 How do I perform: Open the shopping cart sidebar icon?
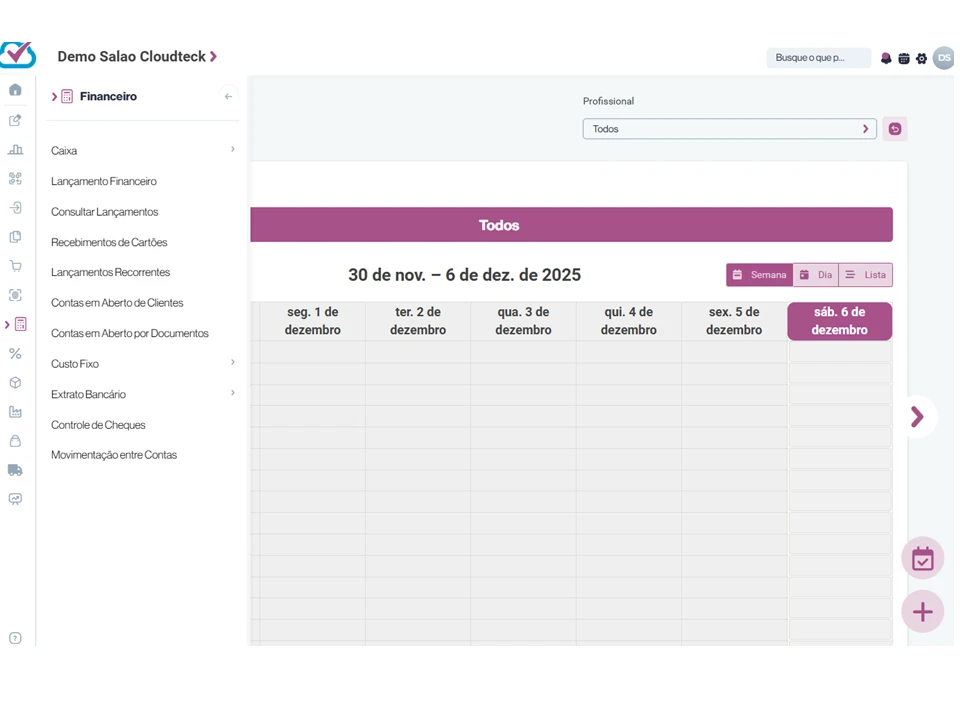point(15,266)
